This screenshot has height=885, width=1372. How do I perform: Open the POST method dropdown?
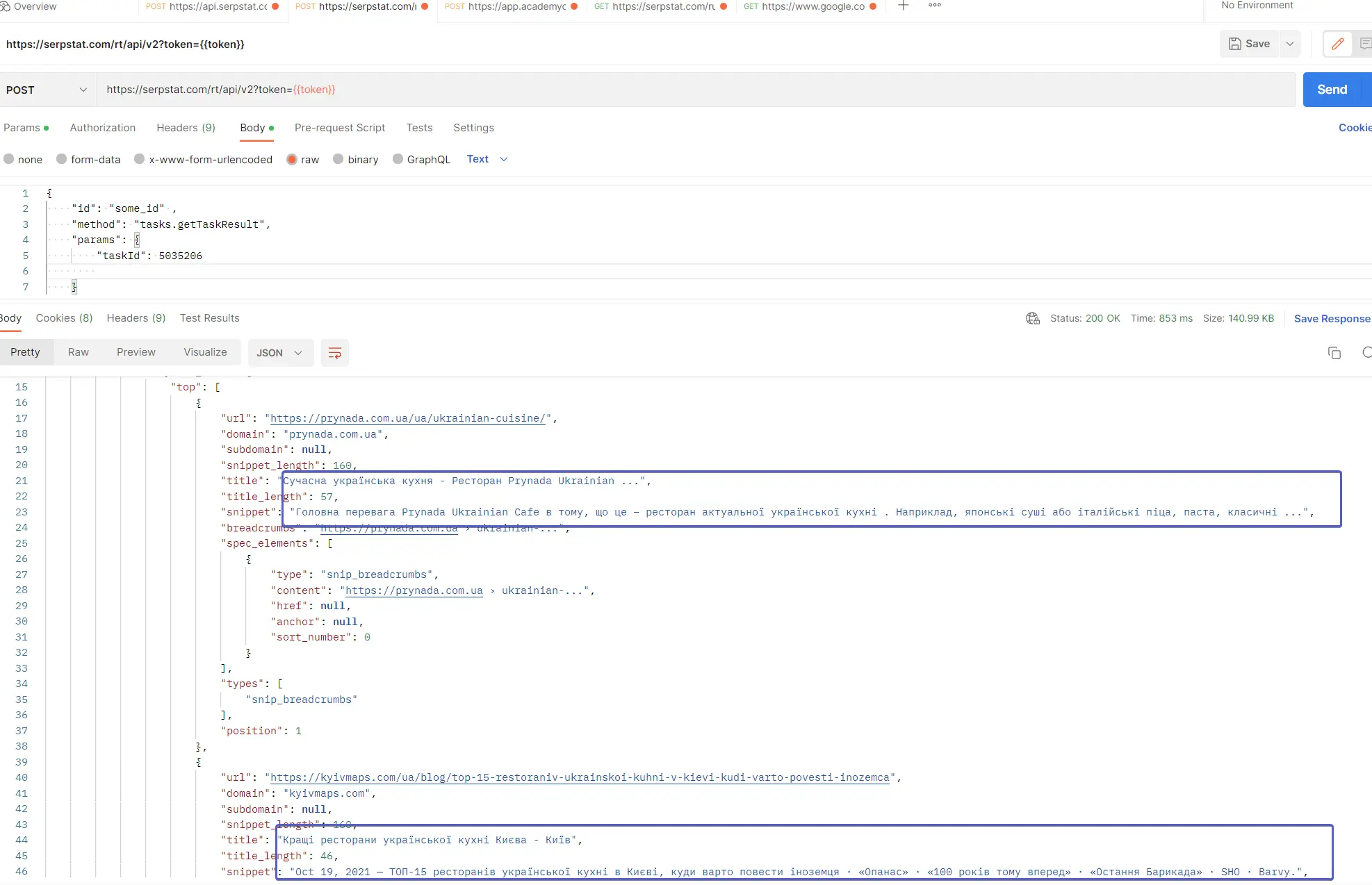(x=47, y=90)
